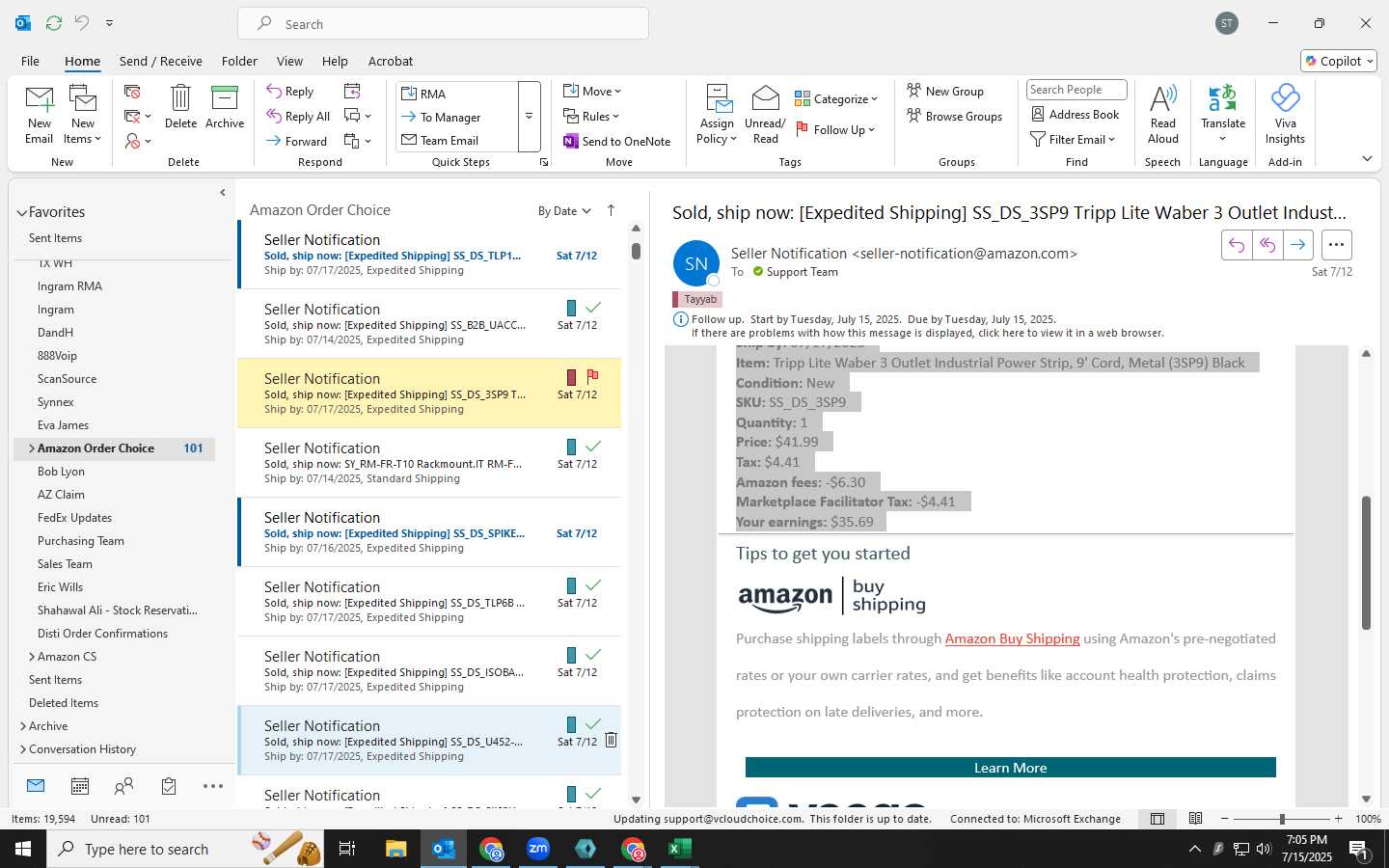Click the Read Aloud icon
This screenshot has height=868, width=1389.
pyautogui.click(x=1163, y=98)
